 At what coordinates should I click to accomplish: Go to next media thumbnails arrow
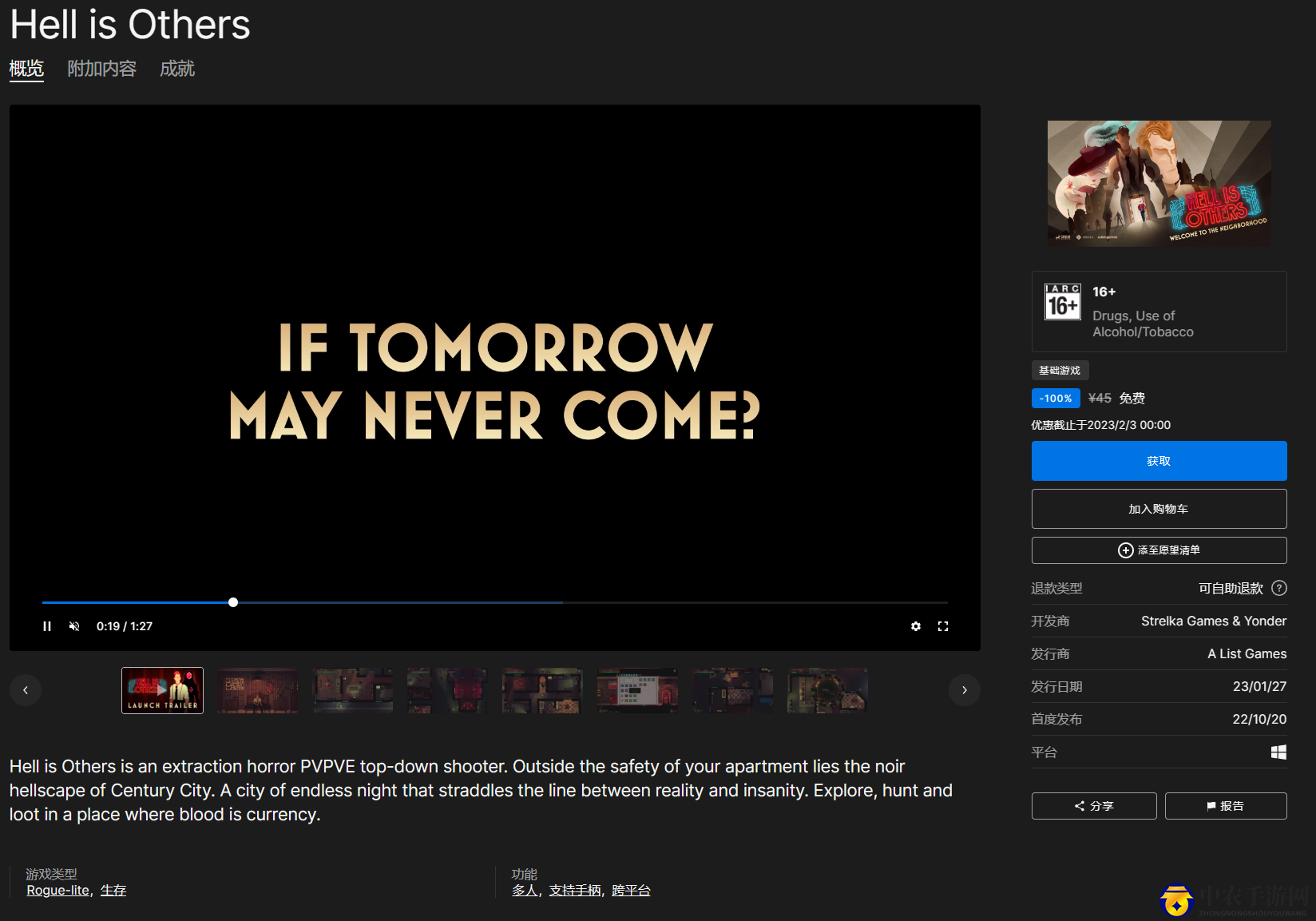click(x=965, y=690)
